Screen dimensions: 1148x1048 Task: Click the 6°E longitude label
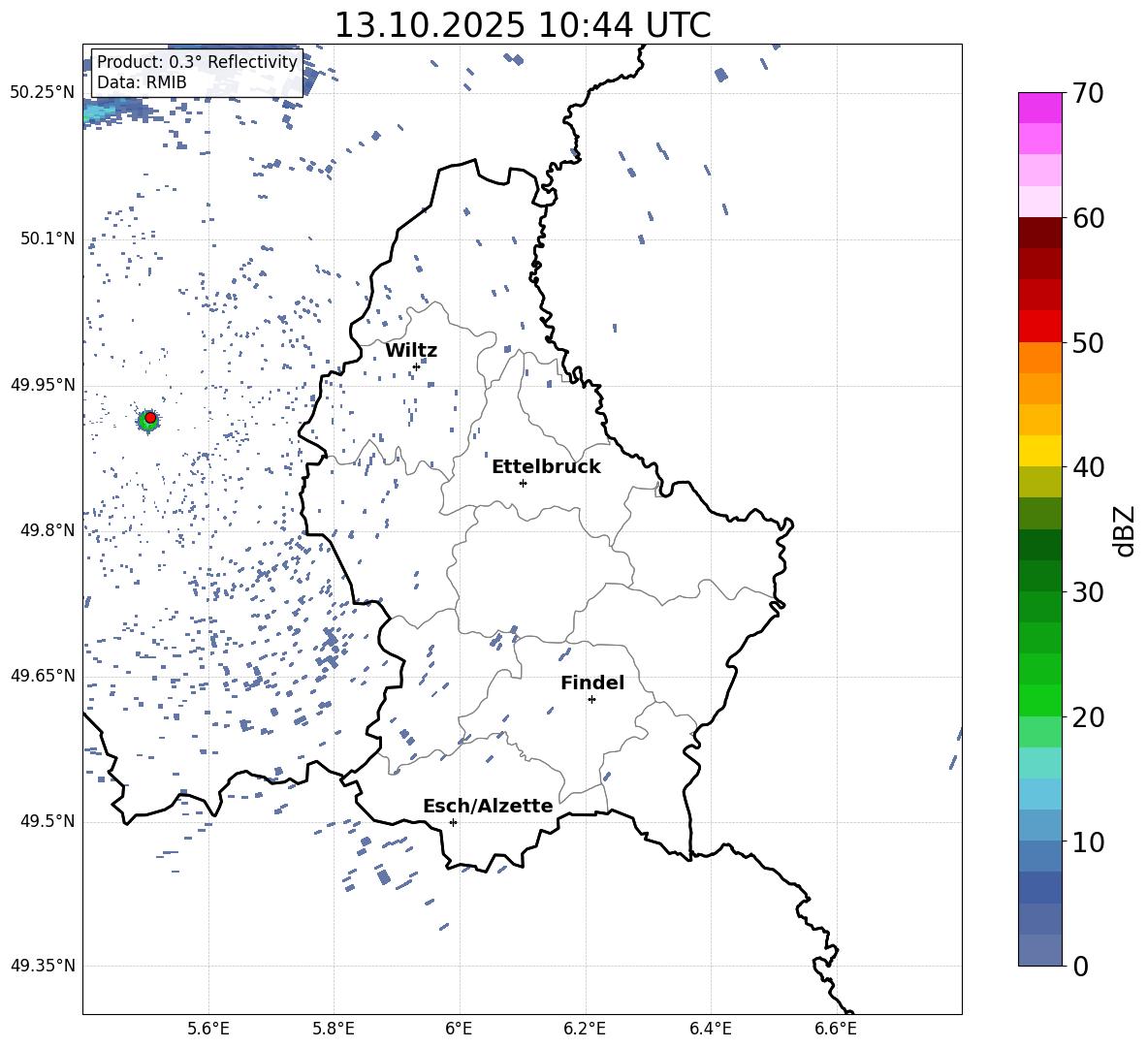tap(459, 1029)
